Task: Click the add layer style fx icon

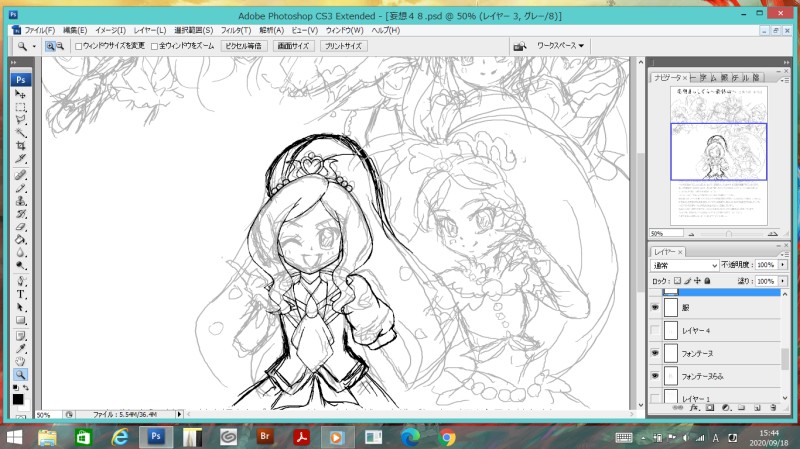Action: (694, 408)
